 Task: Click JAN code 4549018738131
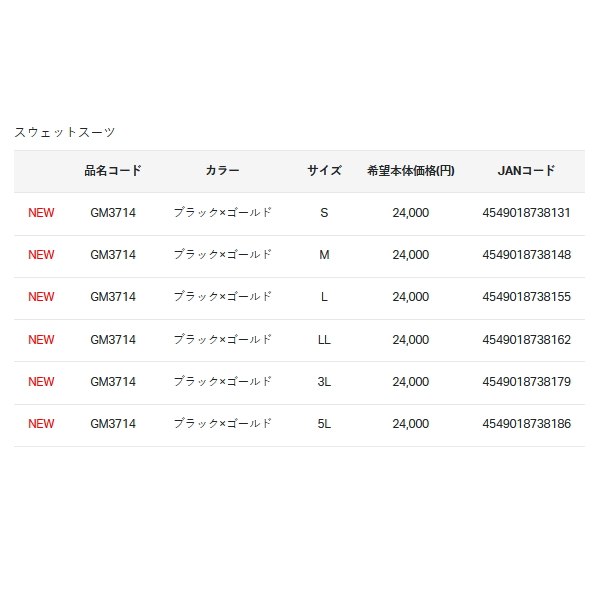[x=526, y=213]
